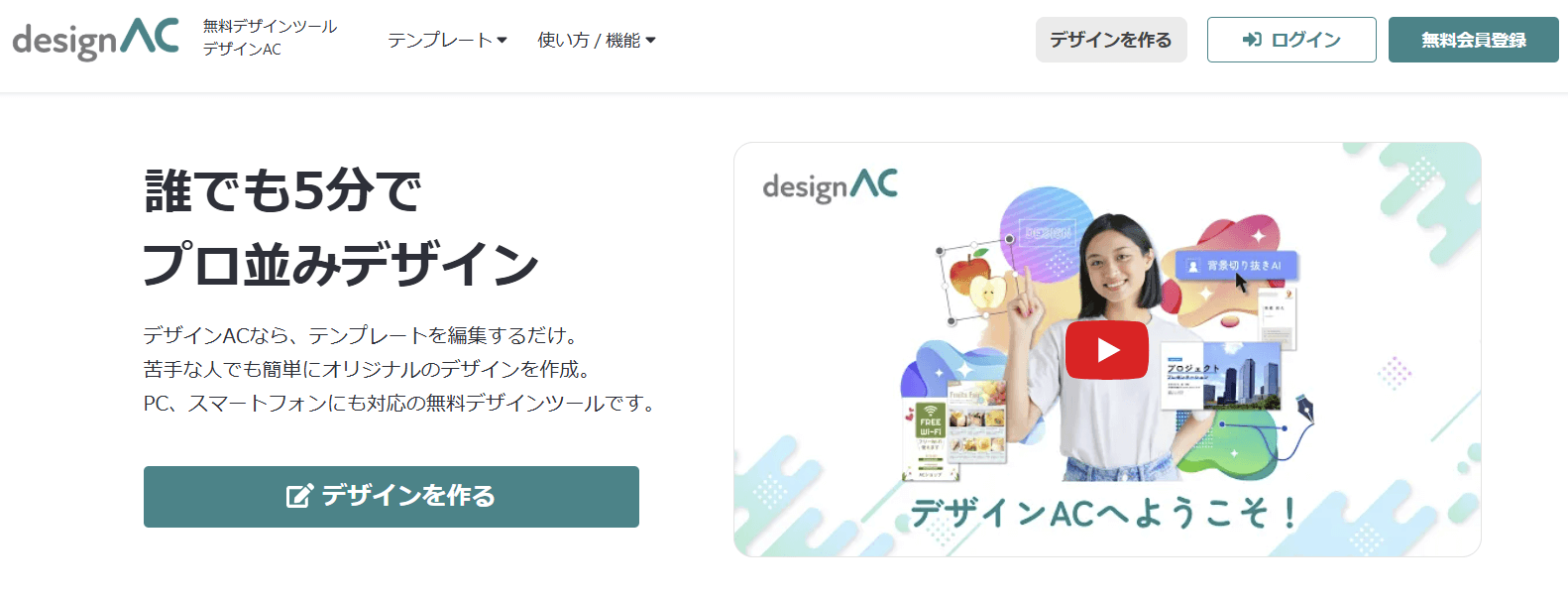Click the gray デザインを作る header button
This screenshot has width=1568, height=599.
pyautogui.click(x=1111, y=40)
